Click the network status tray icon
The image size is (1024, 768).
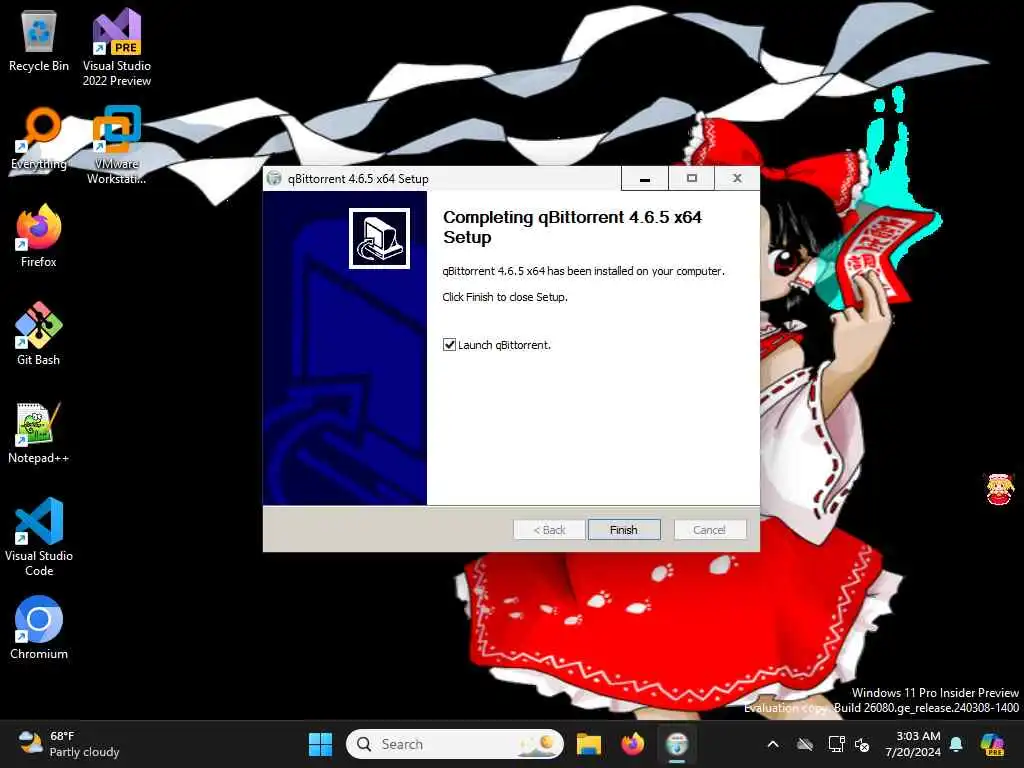(836, 744)
